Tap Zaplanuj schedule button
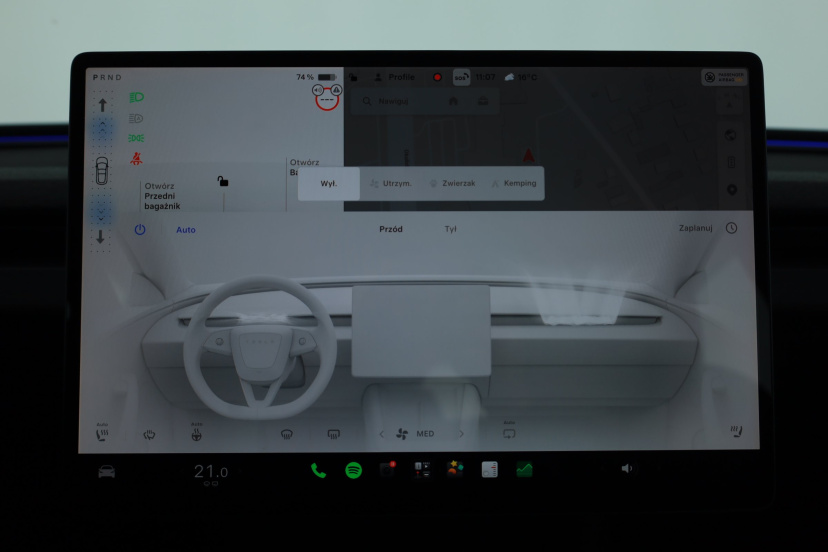Screen dimensions: 828x552 click(x=695, y=228)
